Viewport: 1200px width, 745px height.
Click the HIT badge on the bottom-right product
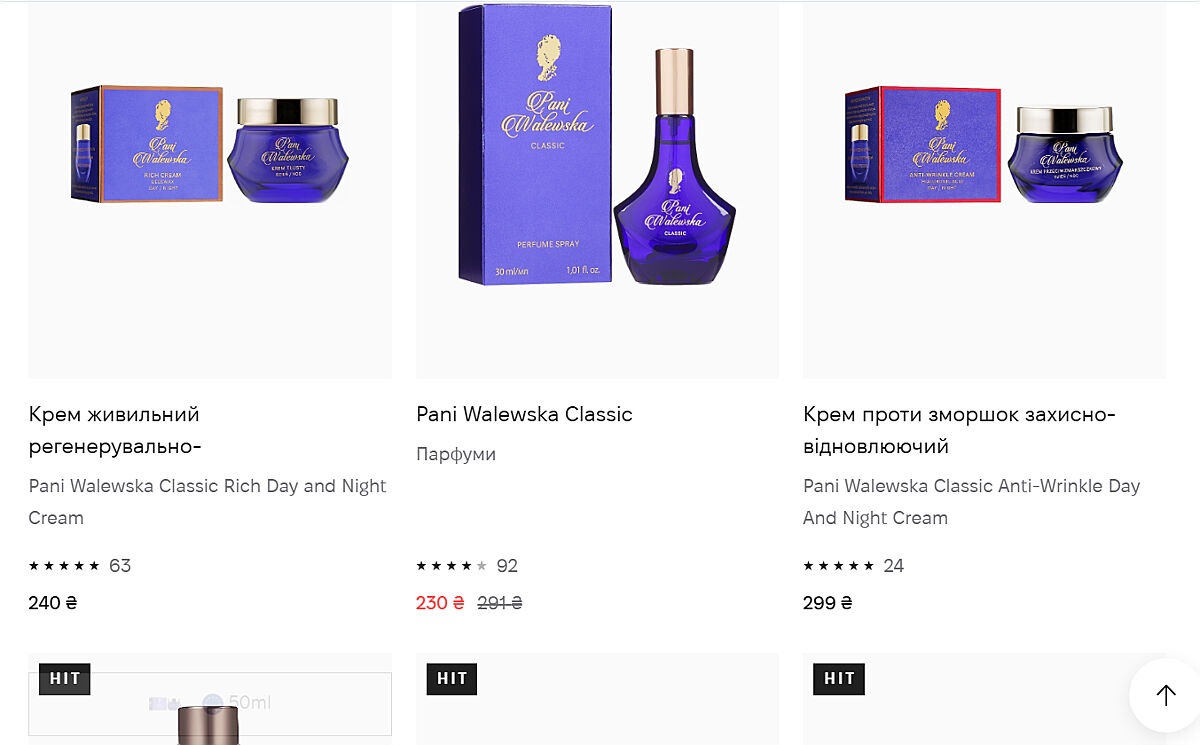click(x=839, y=679)
